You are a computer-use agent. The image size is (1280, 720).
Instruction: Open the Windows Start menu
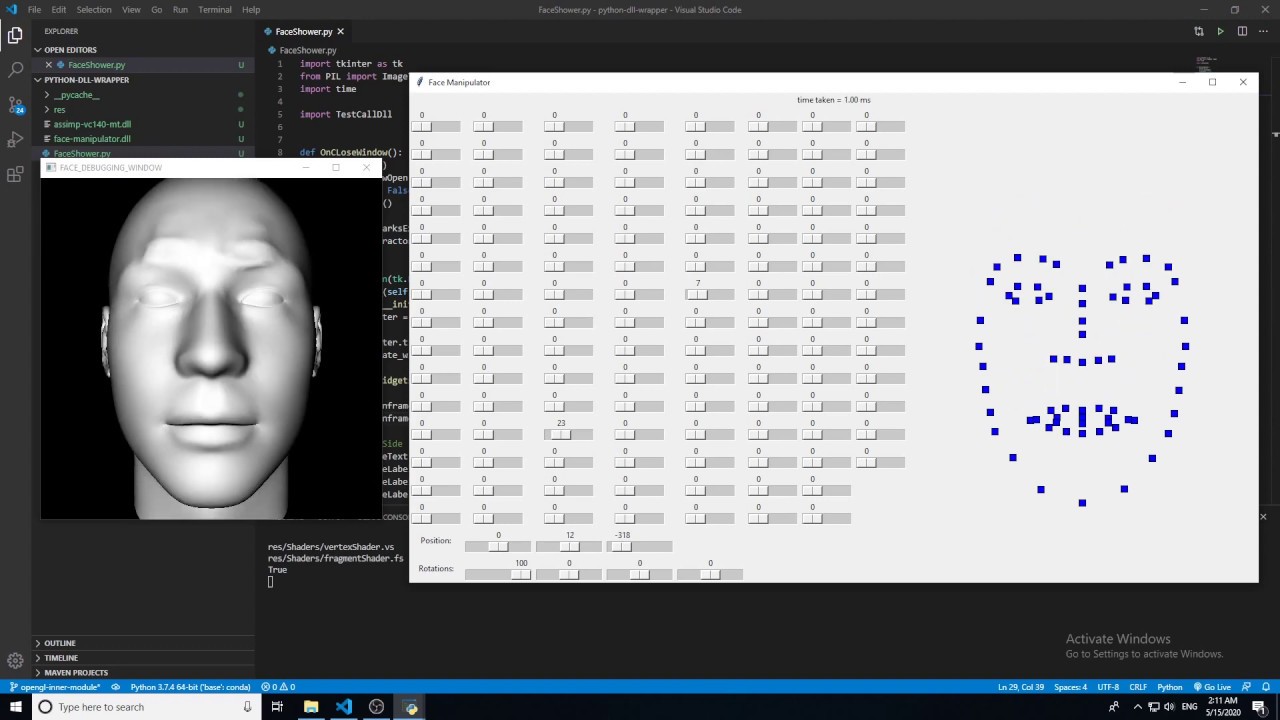click(15, 707)
